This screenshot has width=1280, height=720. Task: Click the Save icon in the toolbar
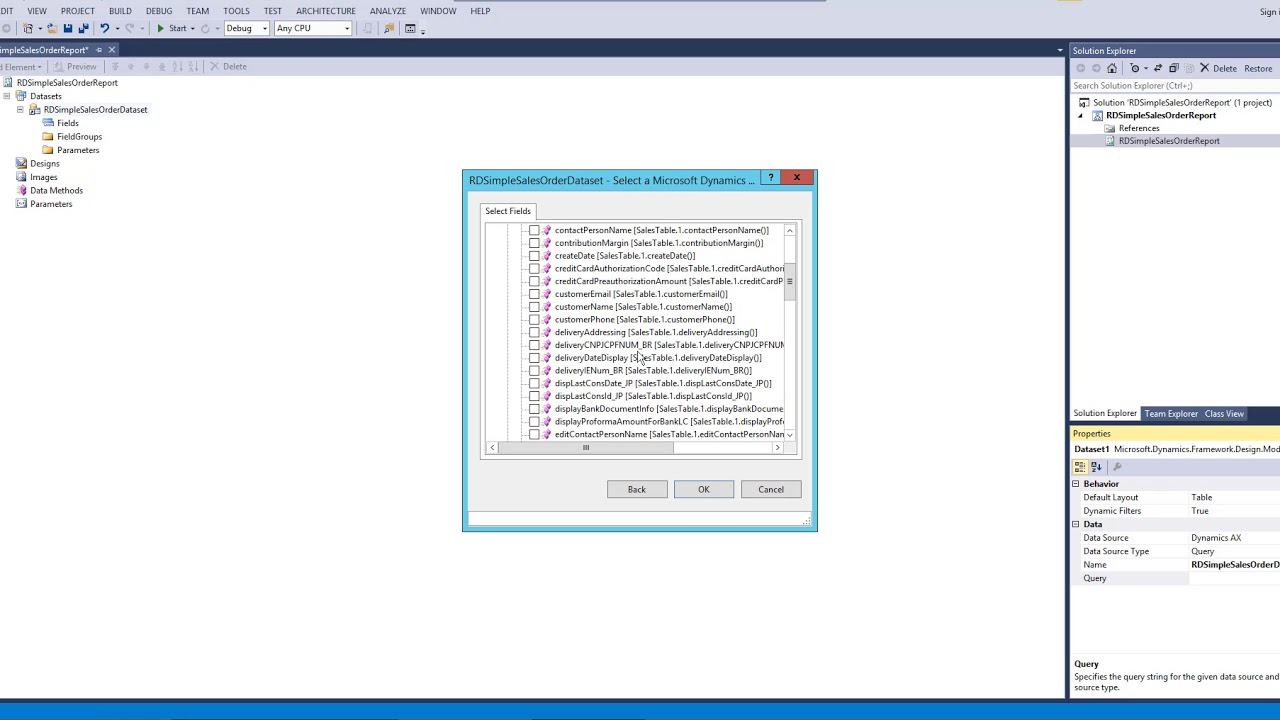click(67, 28)
